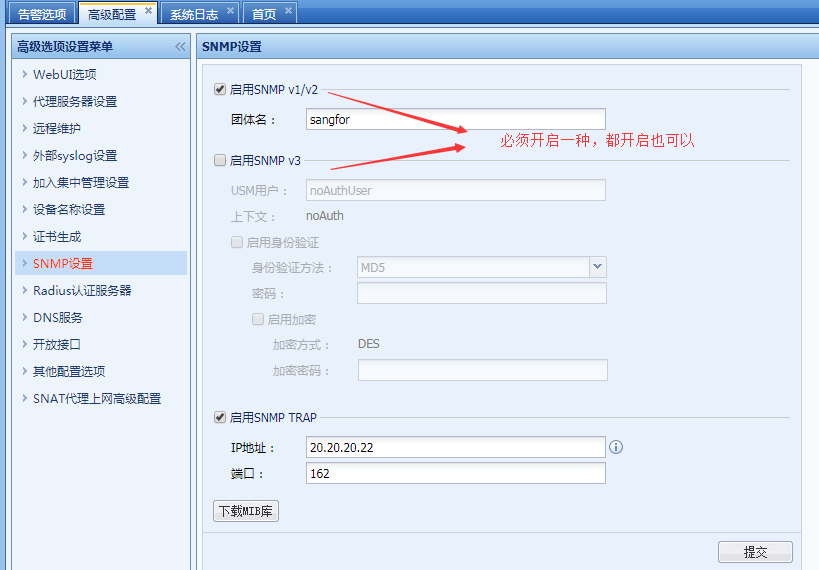The image size is (819, 570).
Task: Expand the 代理服务器设置 arrow
Action: [x=25, y=101]
